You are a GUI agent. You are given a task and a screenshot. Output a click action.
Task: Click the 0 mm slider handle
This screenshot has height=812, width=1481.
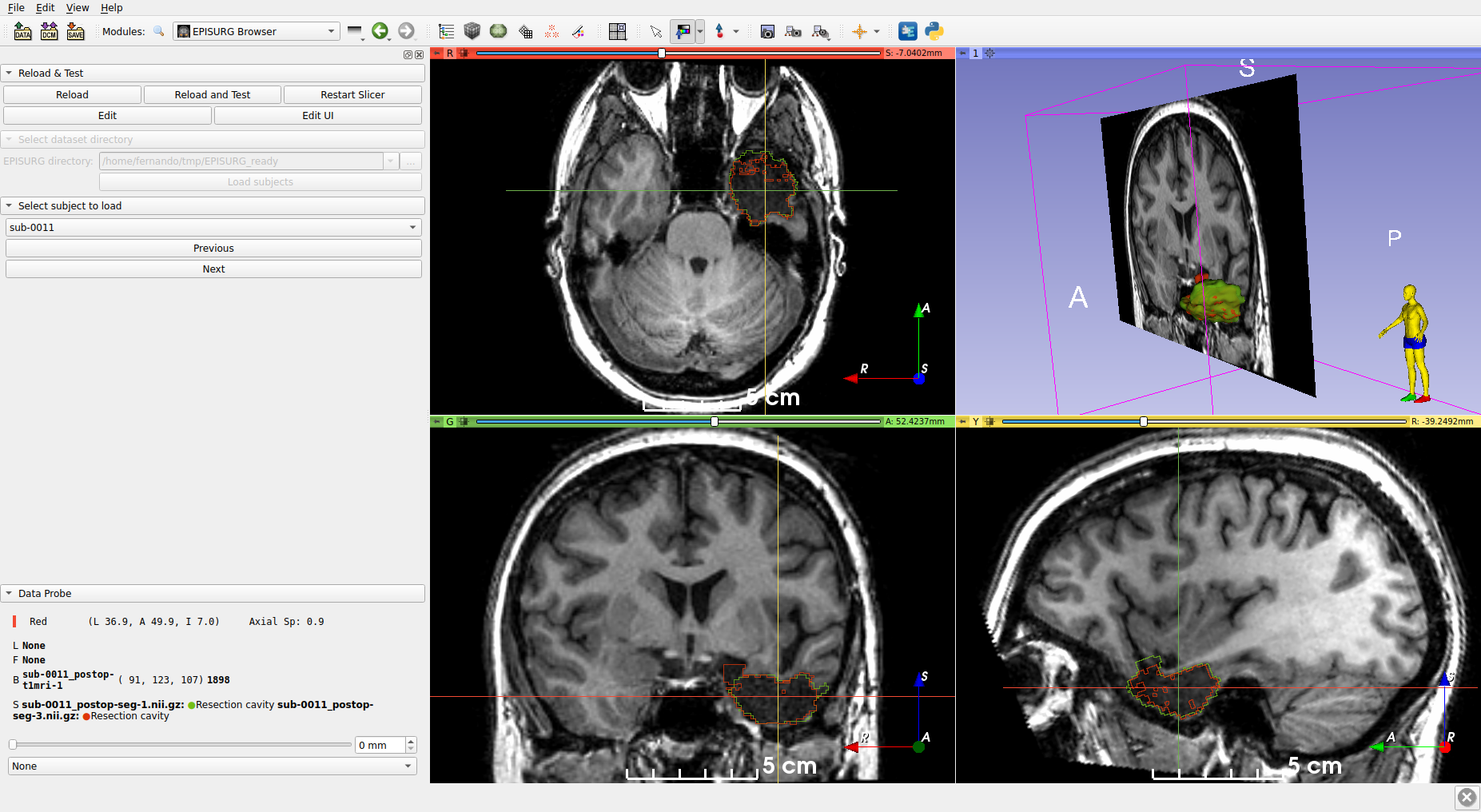13,745
